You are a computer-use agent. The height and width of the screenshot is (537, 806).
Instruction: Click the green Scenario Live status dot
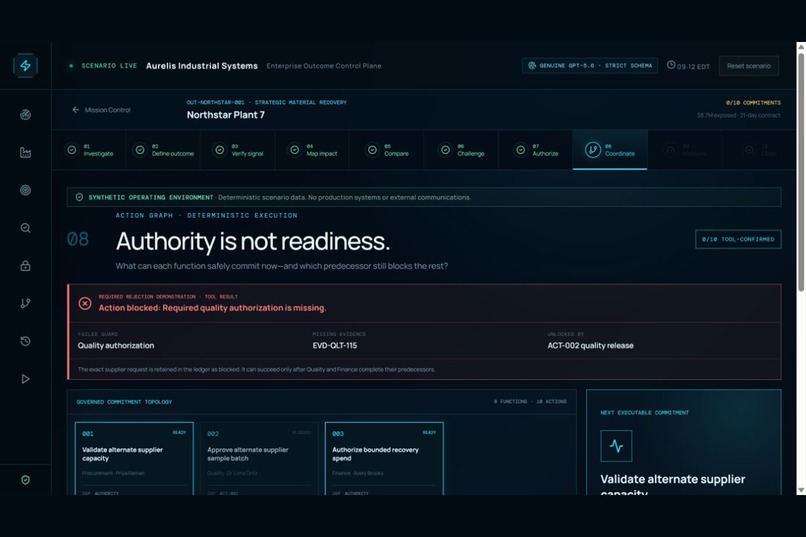(x=71, y=66)
